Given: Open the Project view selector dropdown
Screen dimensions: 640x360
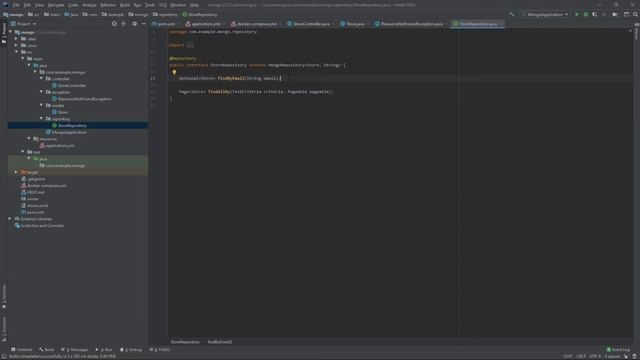Looking at the screenshot, I should point(23,24).
